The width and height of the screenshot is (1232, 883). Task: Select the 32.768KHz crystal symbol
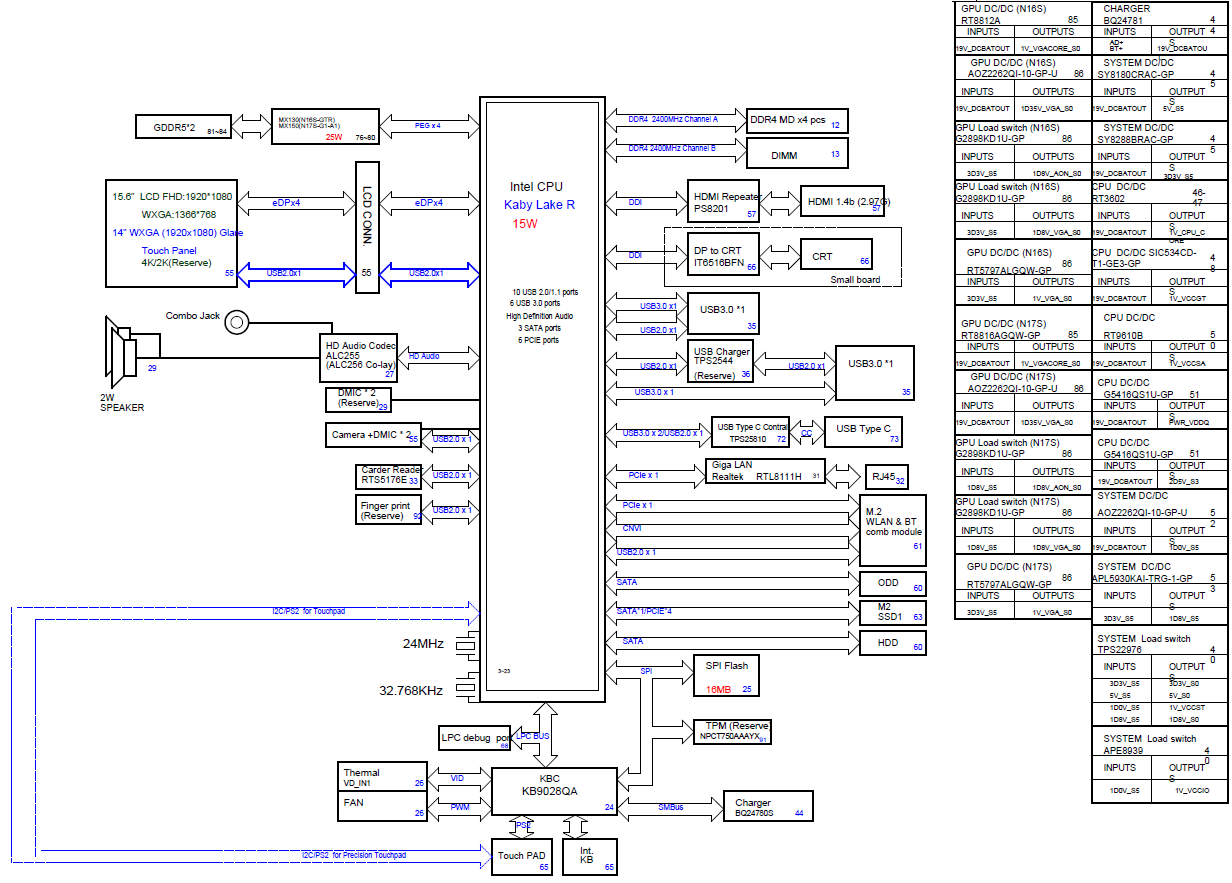[468, 686]
